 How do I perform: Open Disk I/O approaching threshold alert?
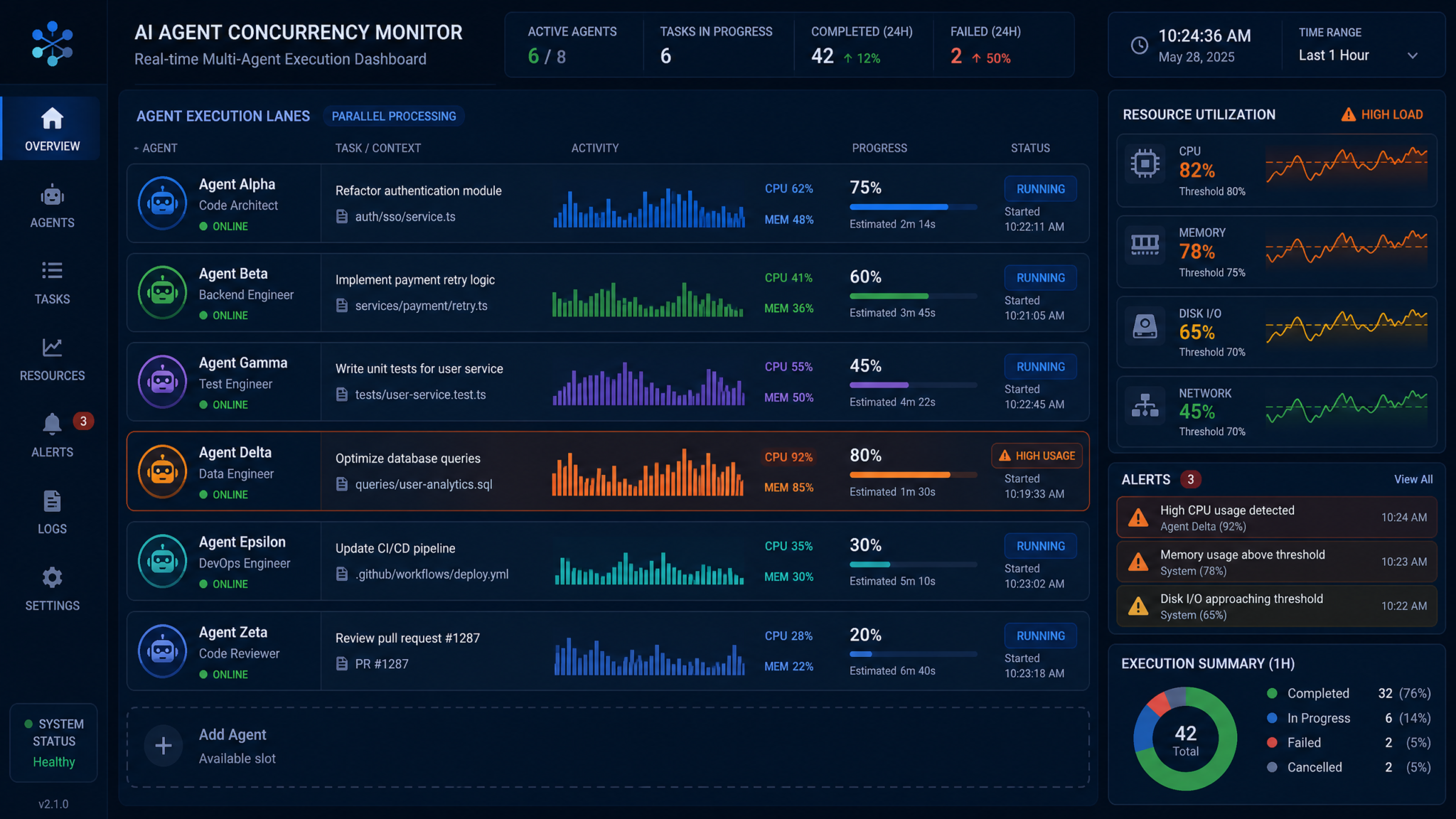(x=1276, y=606)
